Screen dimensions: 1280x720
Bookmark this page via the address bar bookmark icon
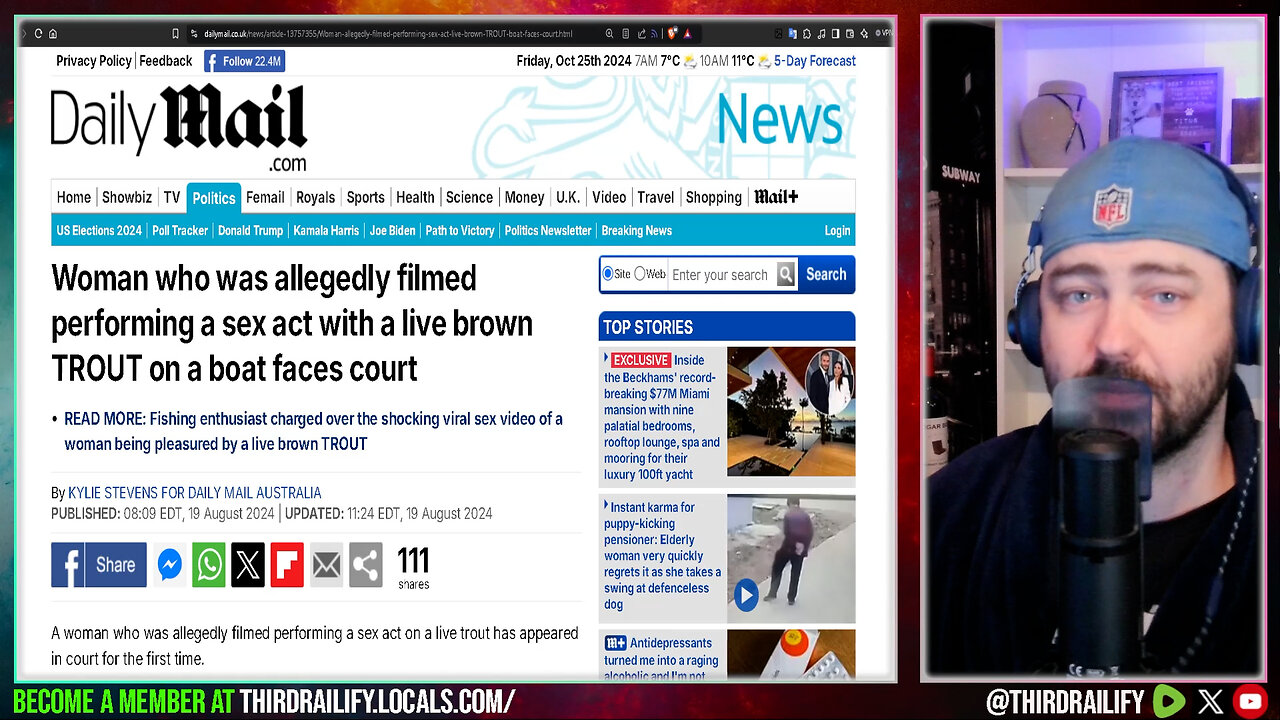pos(174,33)
